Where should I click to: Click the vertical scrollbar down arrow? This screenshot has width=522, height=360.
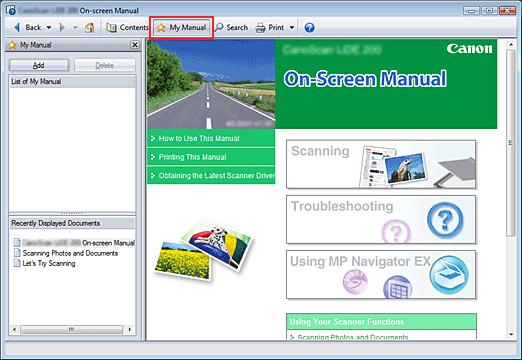(511, 334)
